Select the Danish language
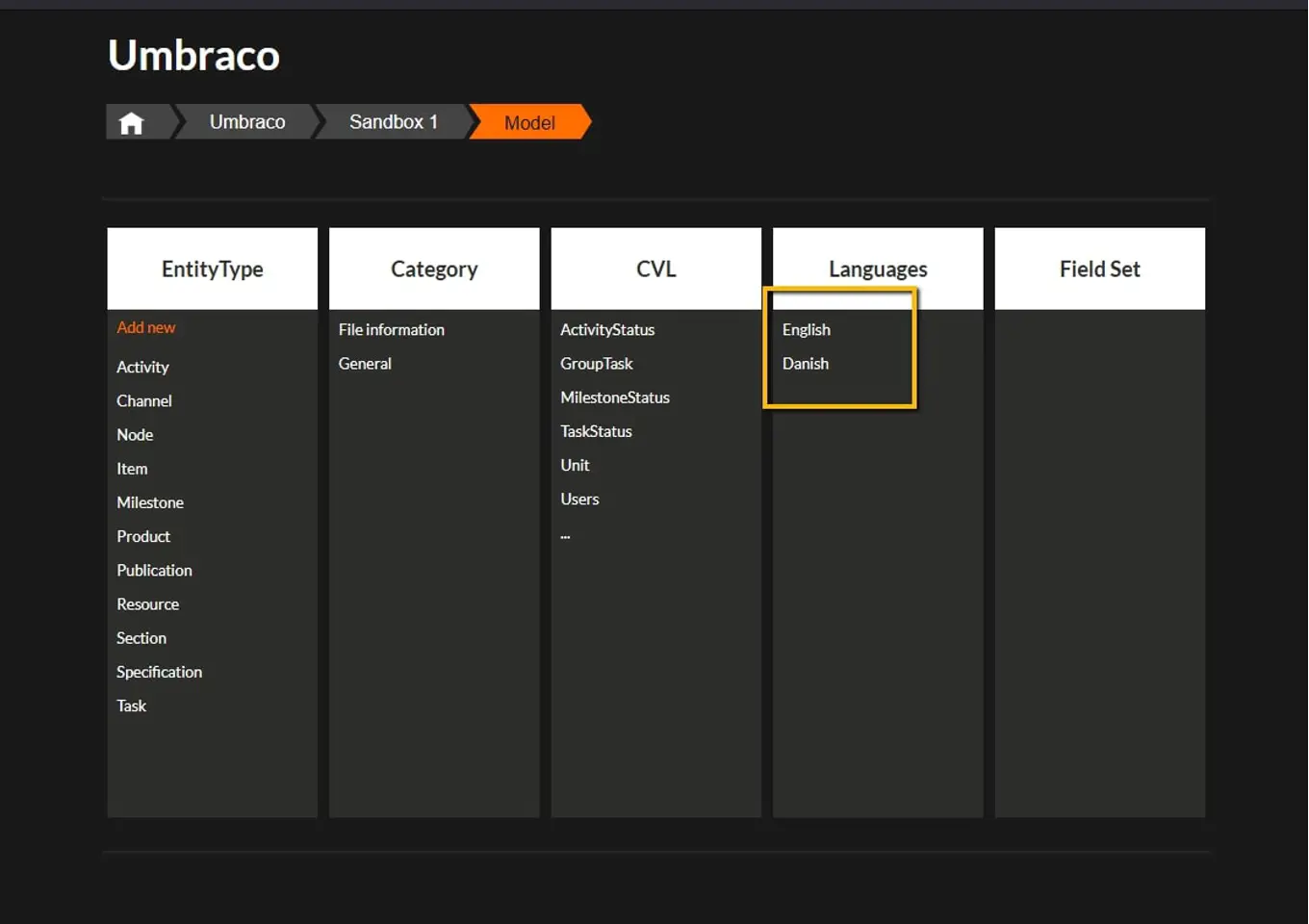The width and height of the screenshot is (1309, 924). click(806, 363)
